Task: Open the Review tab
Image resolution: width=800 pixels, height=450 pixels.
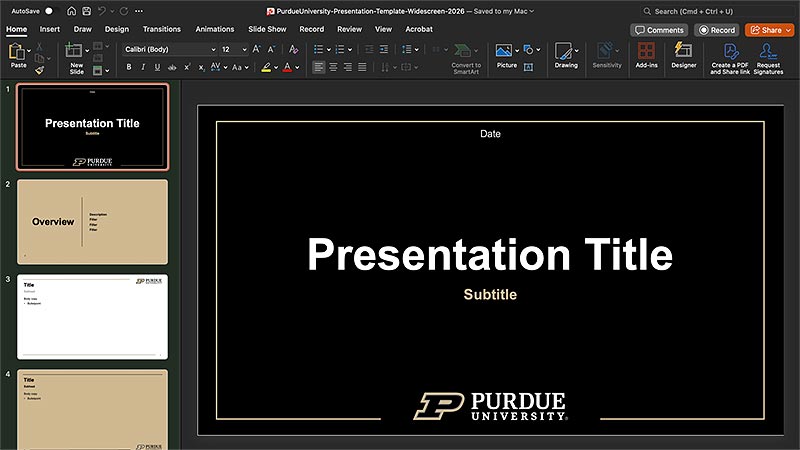Action: (x=349, y=29)
